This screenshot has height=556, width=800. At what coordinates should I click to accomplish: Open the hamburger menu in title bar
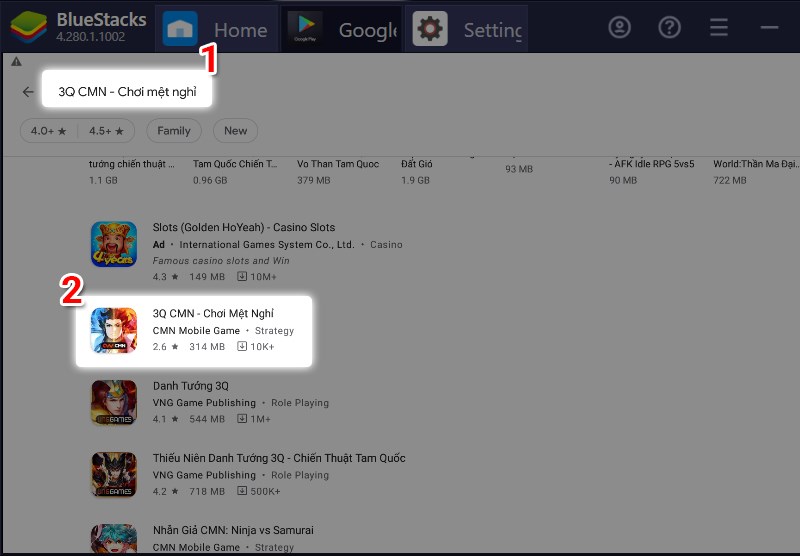click(x=718, y=27)
